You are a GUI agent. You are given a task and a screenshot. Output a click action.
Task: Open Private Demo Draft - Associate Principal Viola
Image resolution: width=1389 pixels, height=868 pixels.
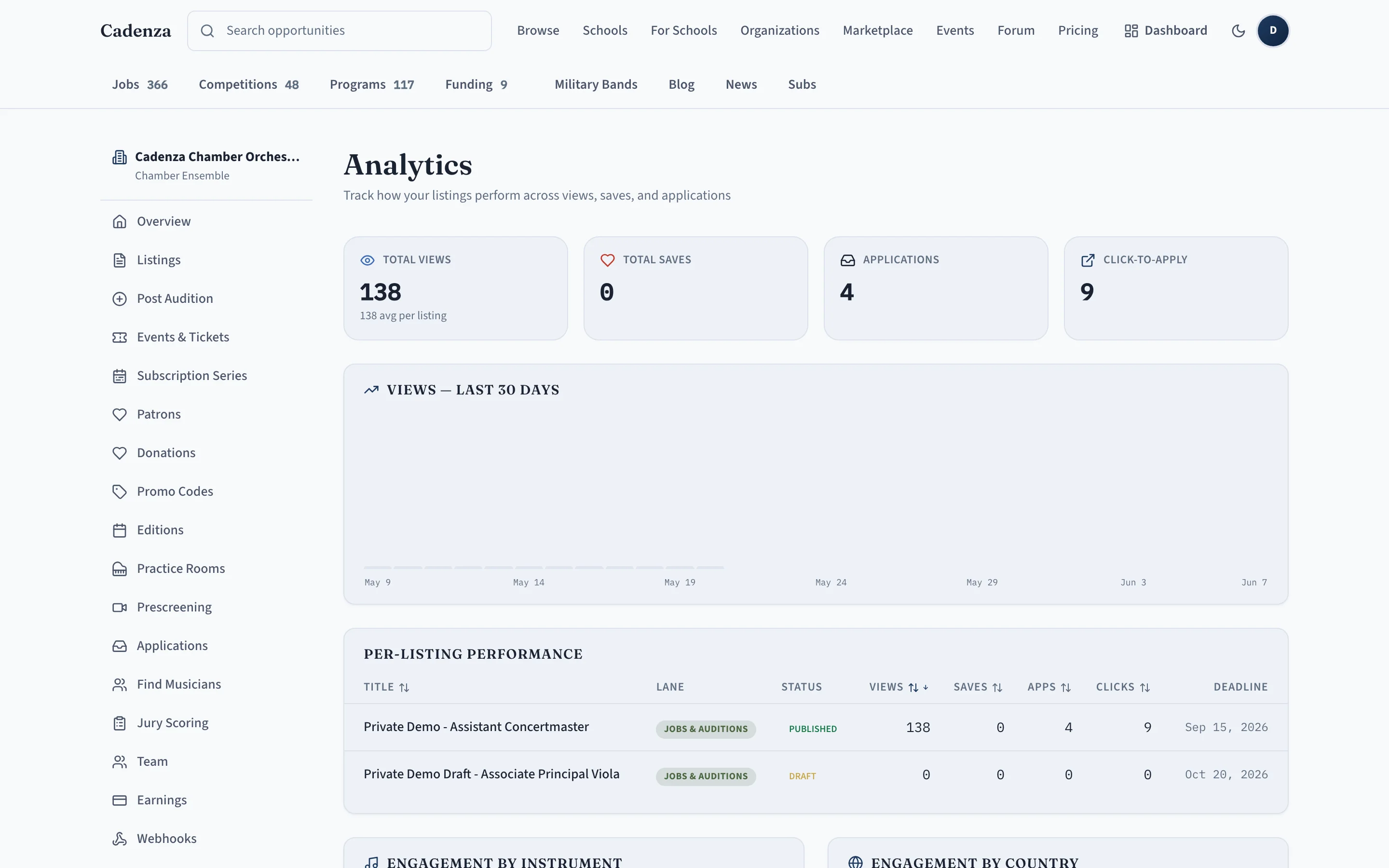[491, 774]
